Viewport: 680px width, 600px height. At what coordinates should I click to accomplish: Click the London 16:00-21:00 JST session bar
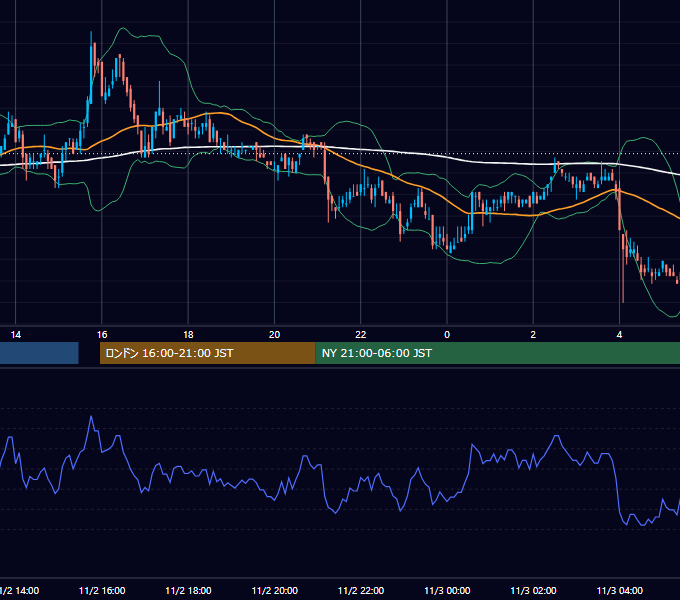point(207,353)
